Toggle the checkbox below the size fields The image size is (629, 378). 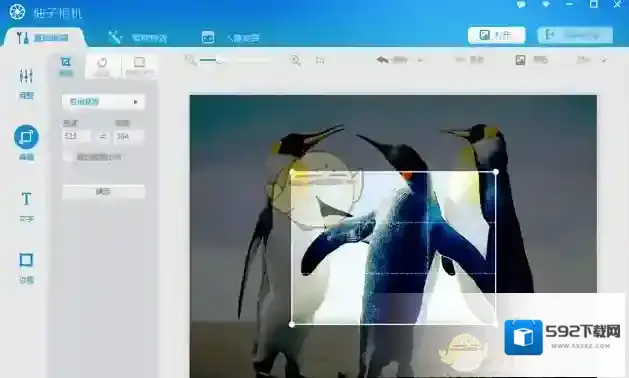(x=69, y=157)
